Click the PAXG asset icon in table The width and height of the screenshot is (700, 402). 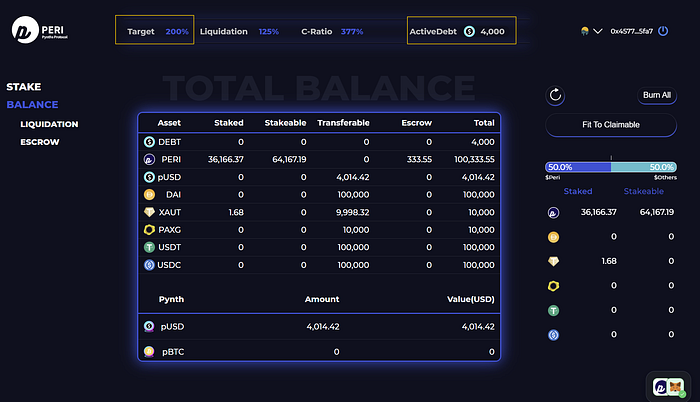point(149,230)
